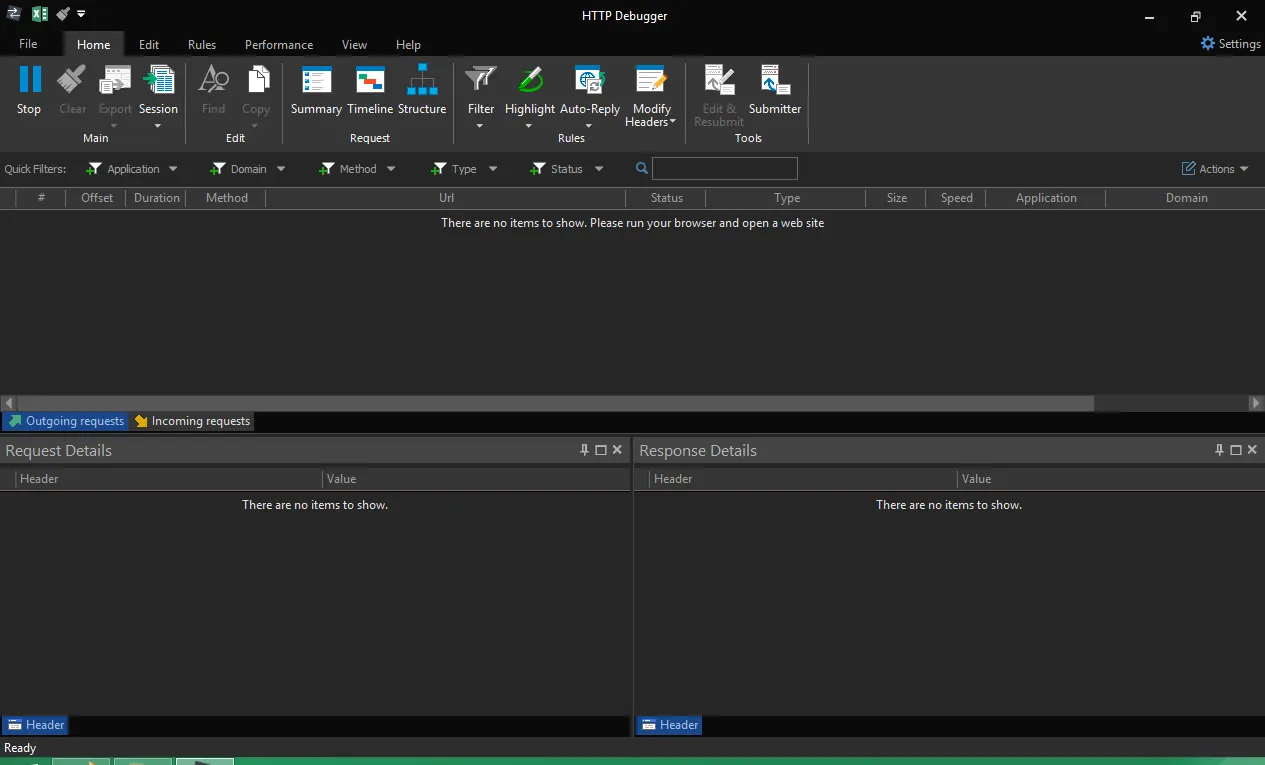Select the Home ribbon tab
The image size is (1265, 765).
[94, 44]
